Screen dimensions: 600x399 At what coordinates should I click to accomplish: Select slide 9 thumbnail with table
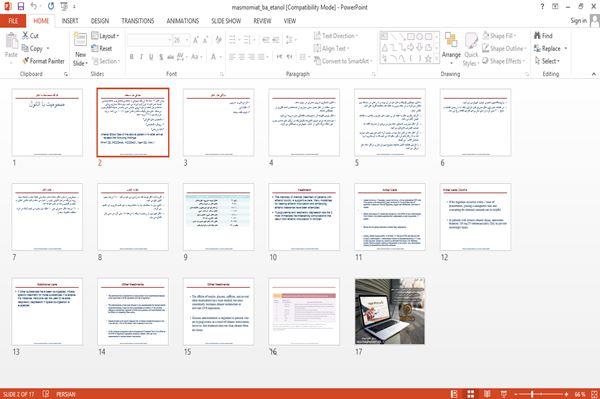point(218,217)
